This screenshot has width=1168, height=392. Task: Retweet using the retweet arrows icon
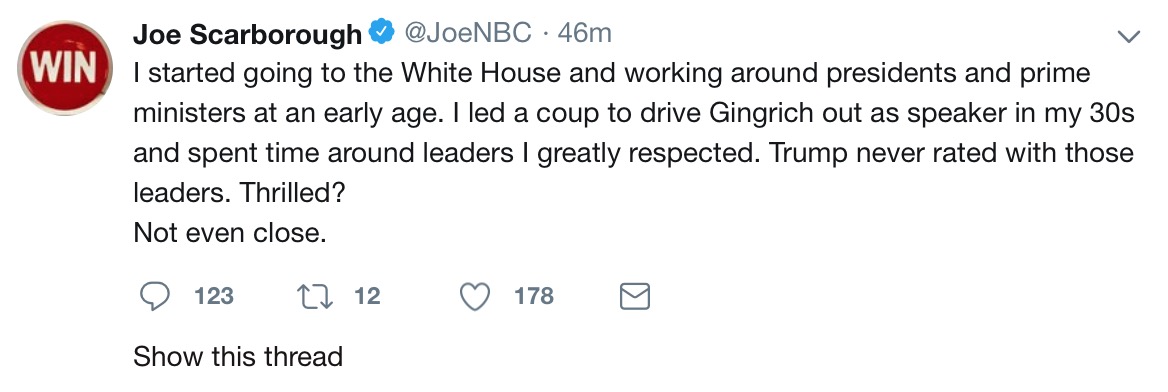pyautogui.click(x=315, y=297)
